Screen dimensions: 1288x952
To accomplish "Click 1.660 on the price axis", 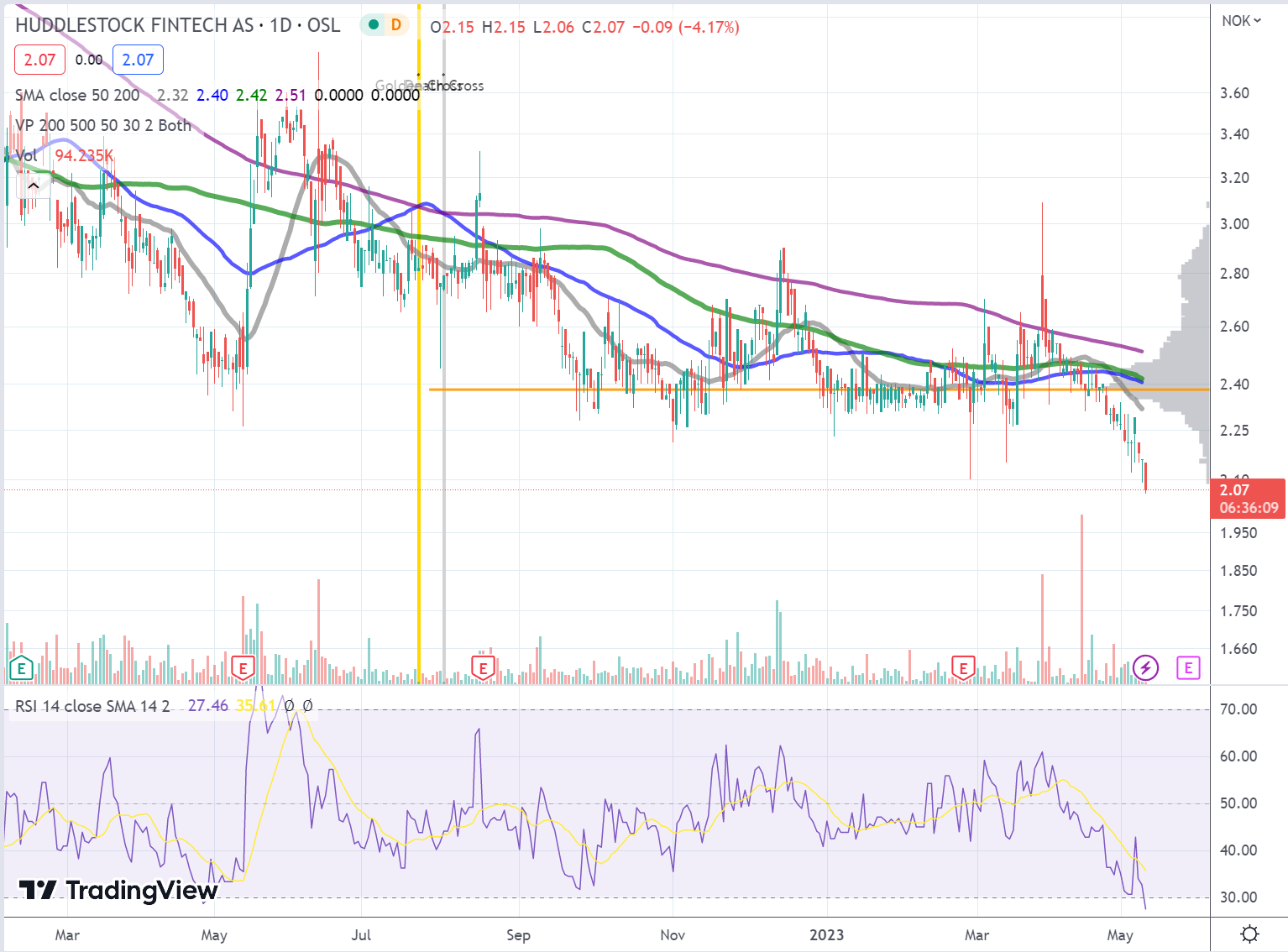I will point(1238,649).
